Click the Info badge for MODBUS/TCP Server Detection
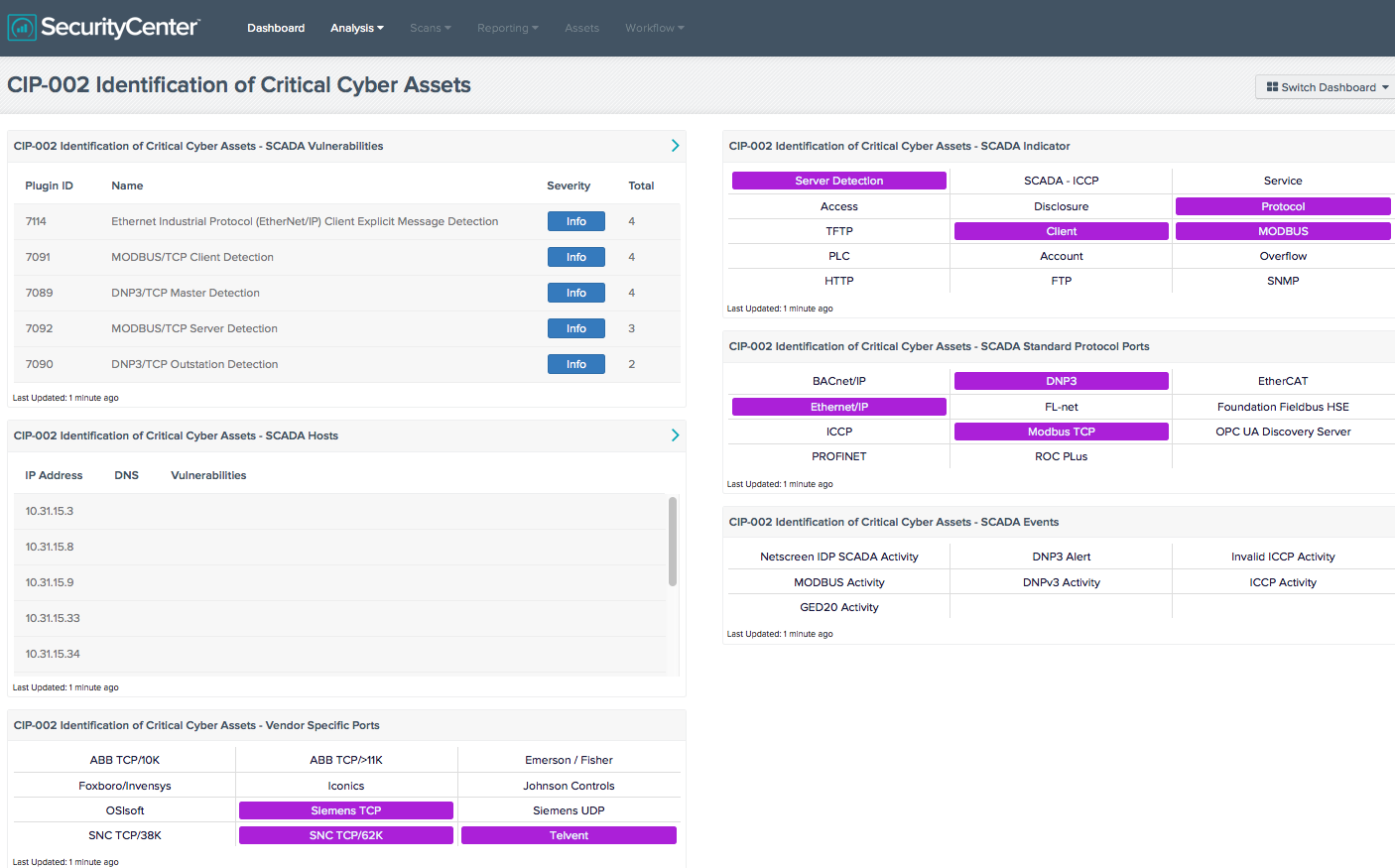This screenshot has width=1395, height=868. (575, 327)
